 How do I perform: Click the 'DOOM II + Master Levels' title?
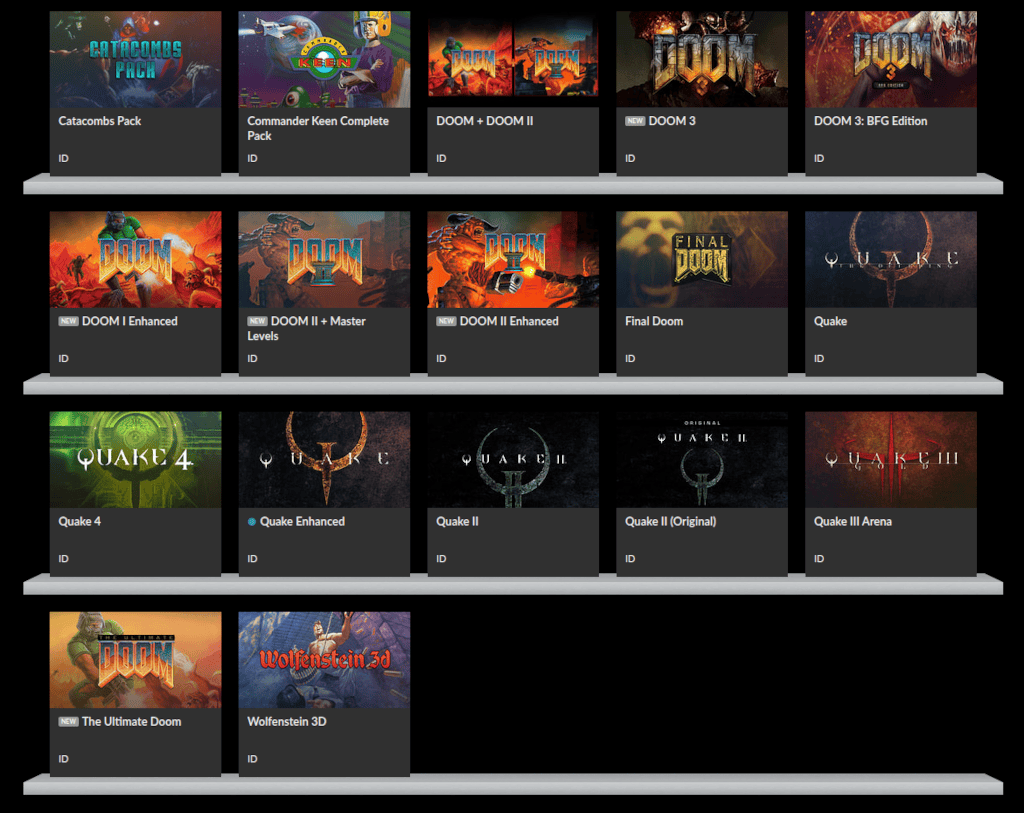pyautogui.click(x=306, y=328)
